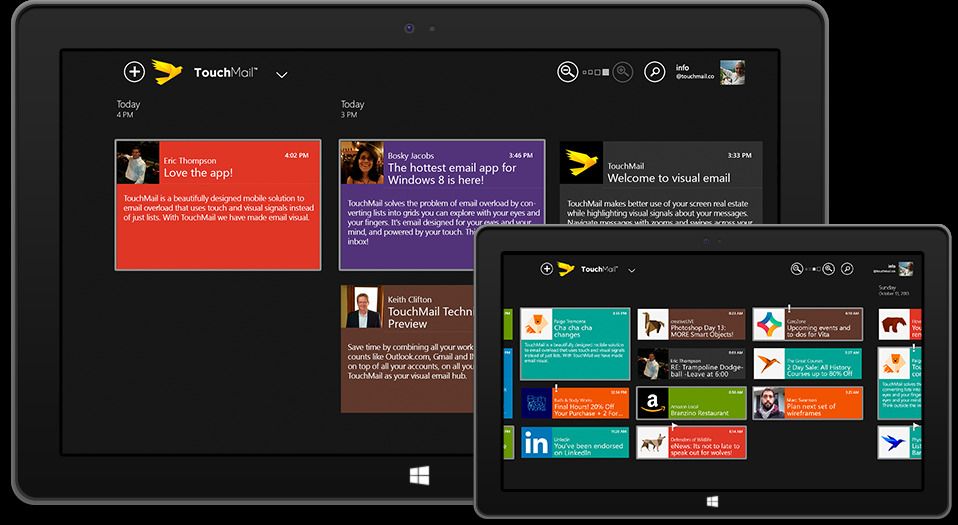Tap the zoom out magnifier on small tablet
Screen dimensions: 958x525
tap(796, 269)
